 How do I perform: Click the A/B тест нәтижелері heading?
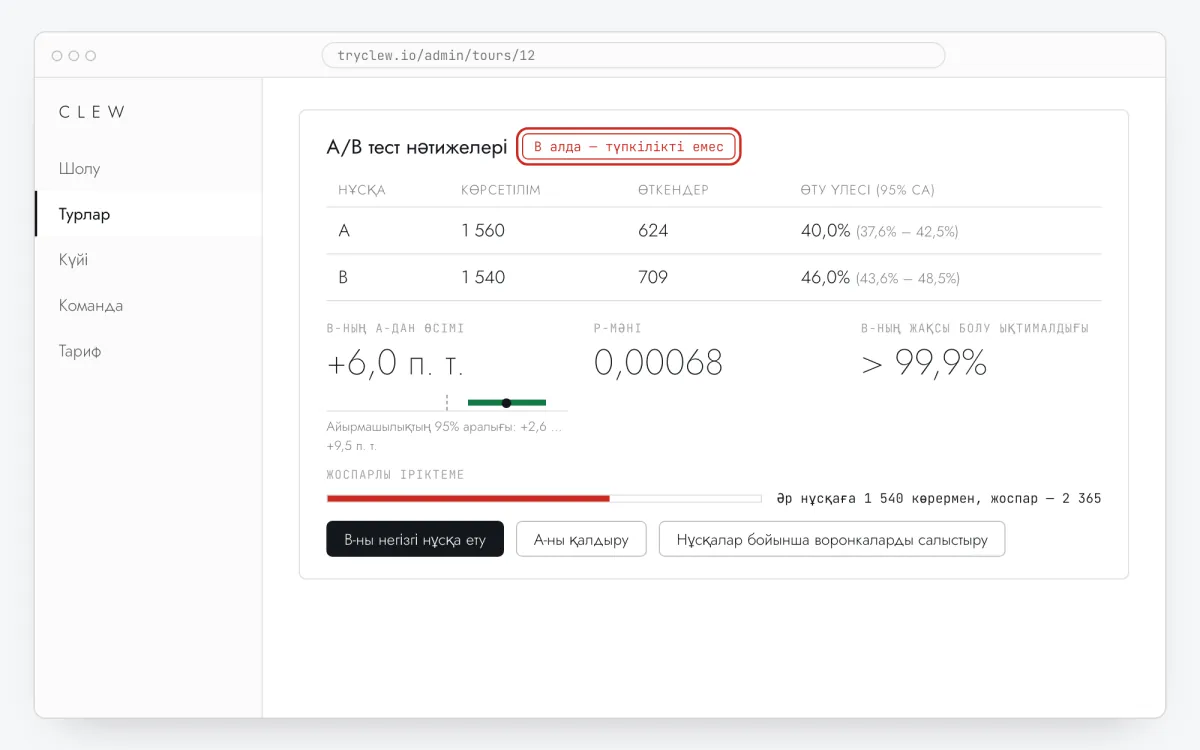(x=417, y=147)
